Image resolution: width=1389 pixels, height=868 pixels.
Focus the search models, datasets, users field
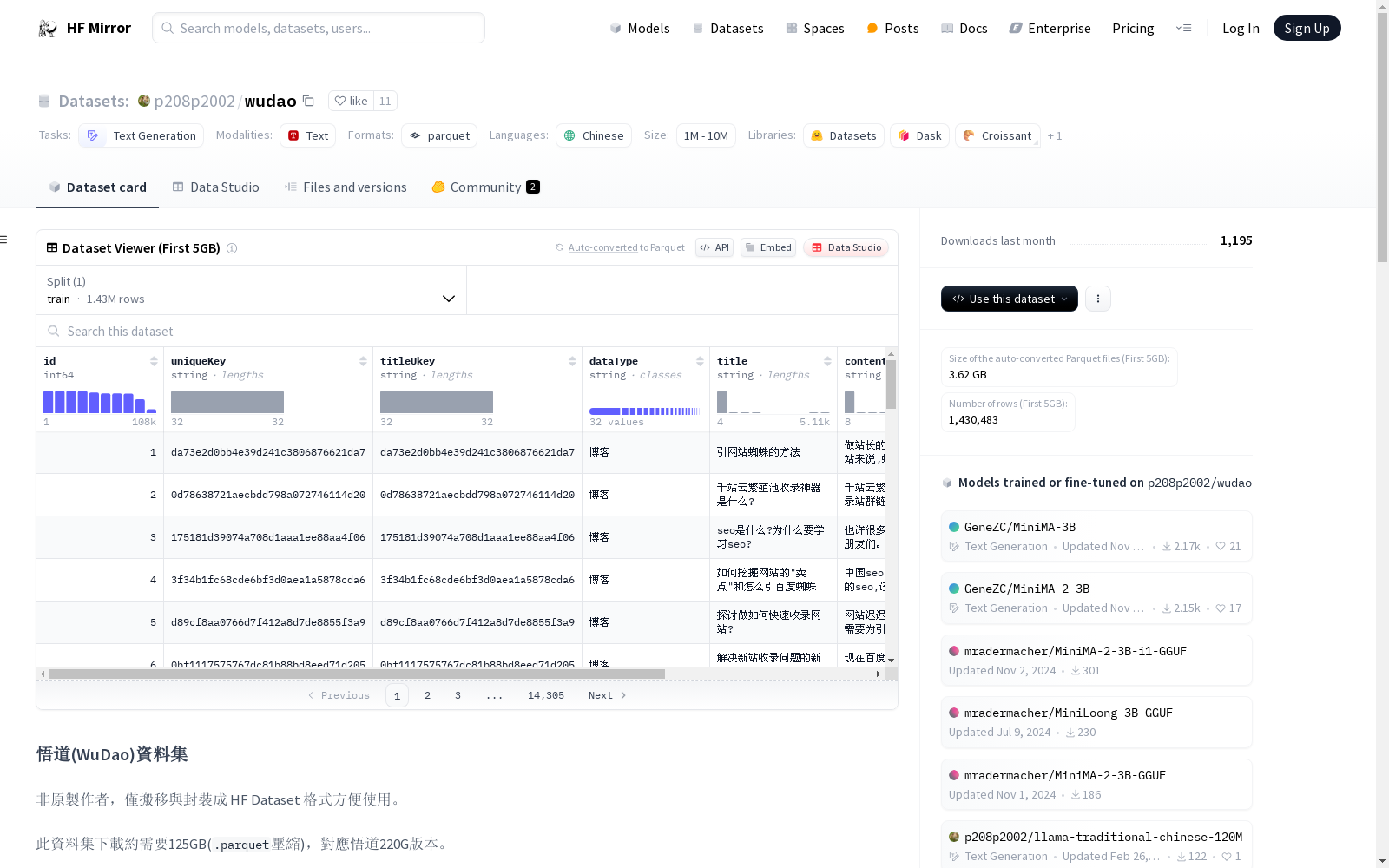click(319, 28)
